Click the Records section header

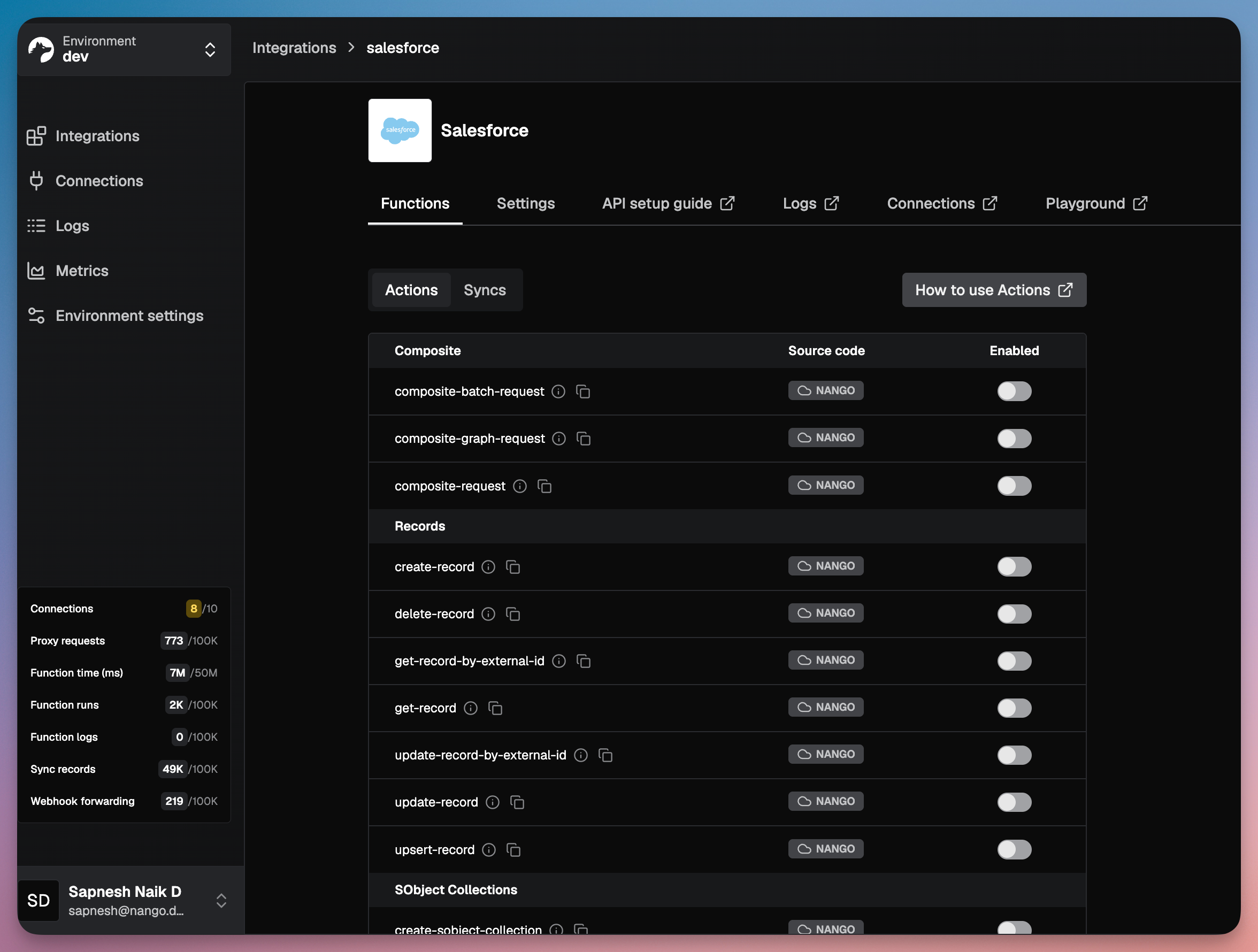pyautogui.click(x=727, y=526)
